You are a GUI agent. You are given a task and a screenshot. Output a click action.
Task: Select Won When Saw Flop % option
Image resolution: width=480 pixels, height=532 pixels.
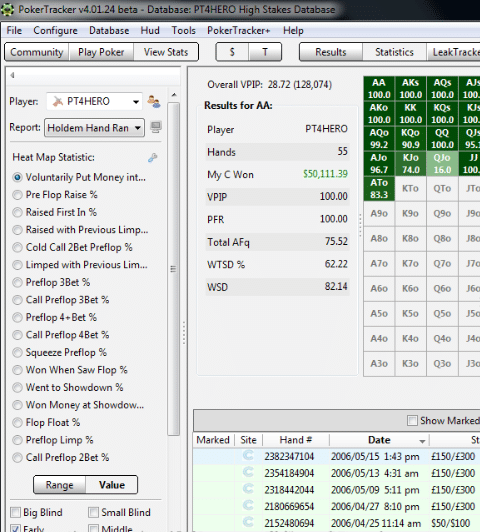click(x=17, y=370)
